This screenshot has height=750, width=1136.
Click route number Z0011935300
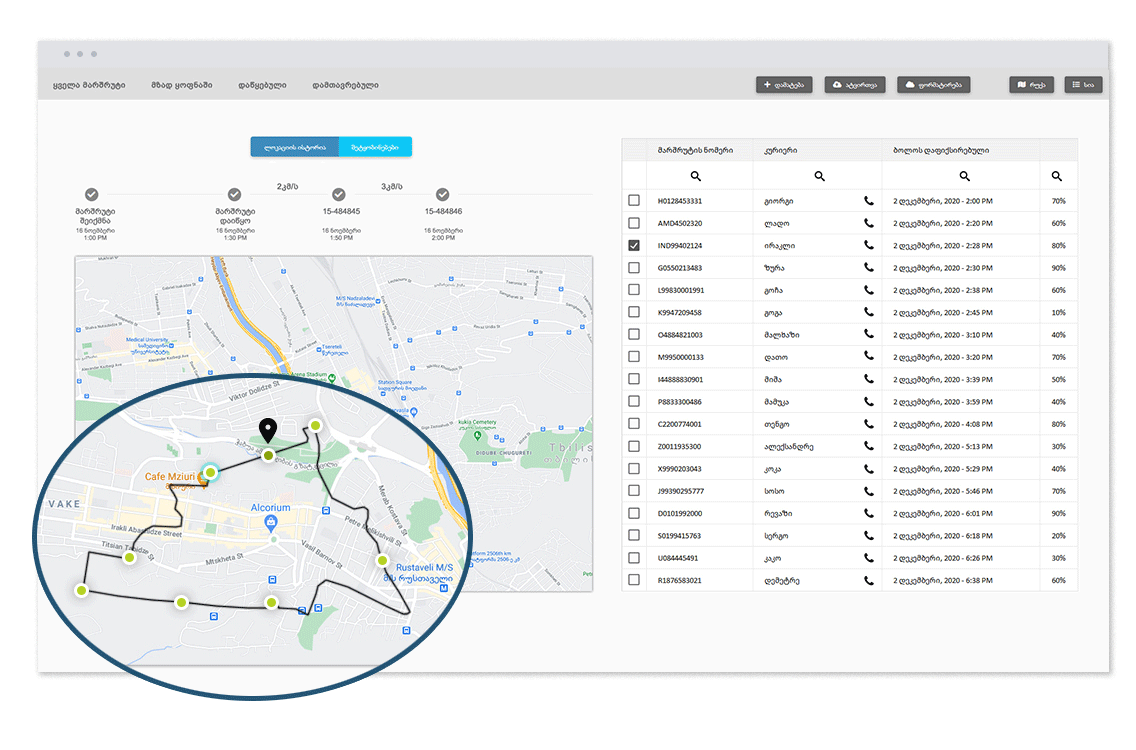pos(680,446)
